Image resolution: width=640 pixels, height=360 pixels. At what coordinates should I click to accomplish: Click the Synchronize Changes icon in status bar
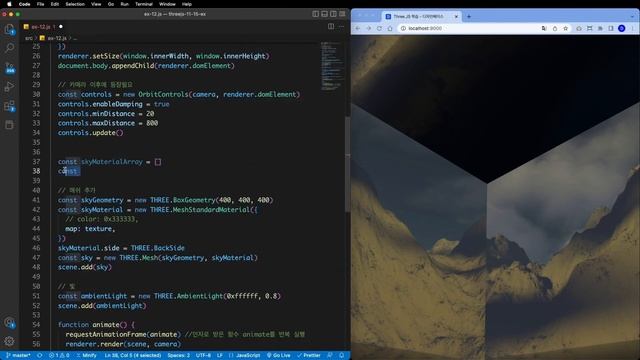click(x=40, y=356)
